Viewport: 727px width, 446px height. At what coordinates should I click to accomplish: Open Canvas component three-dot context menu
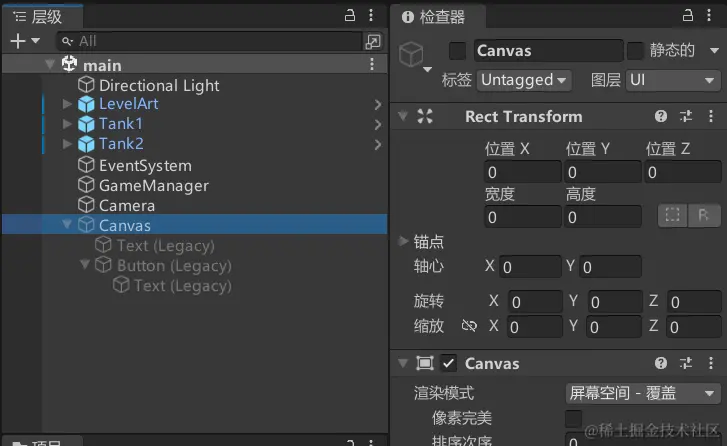point(711,363)
